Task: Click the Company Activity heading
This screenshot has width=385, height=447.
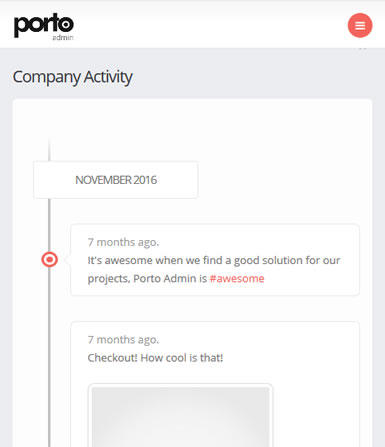Action: (x=72, y=77)
